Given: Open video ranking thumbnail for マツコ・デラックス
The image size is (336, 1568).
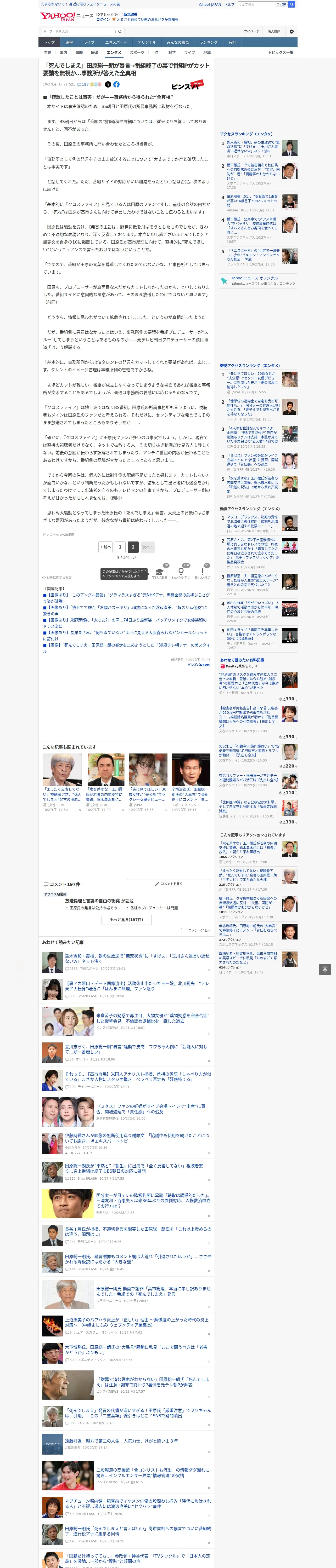Looking at the screenshot, I should 290,523.
